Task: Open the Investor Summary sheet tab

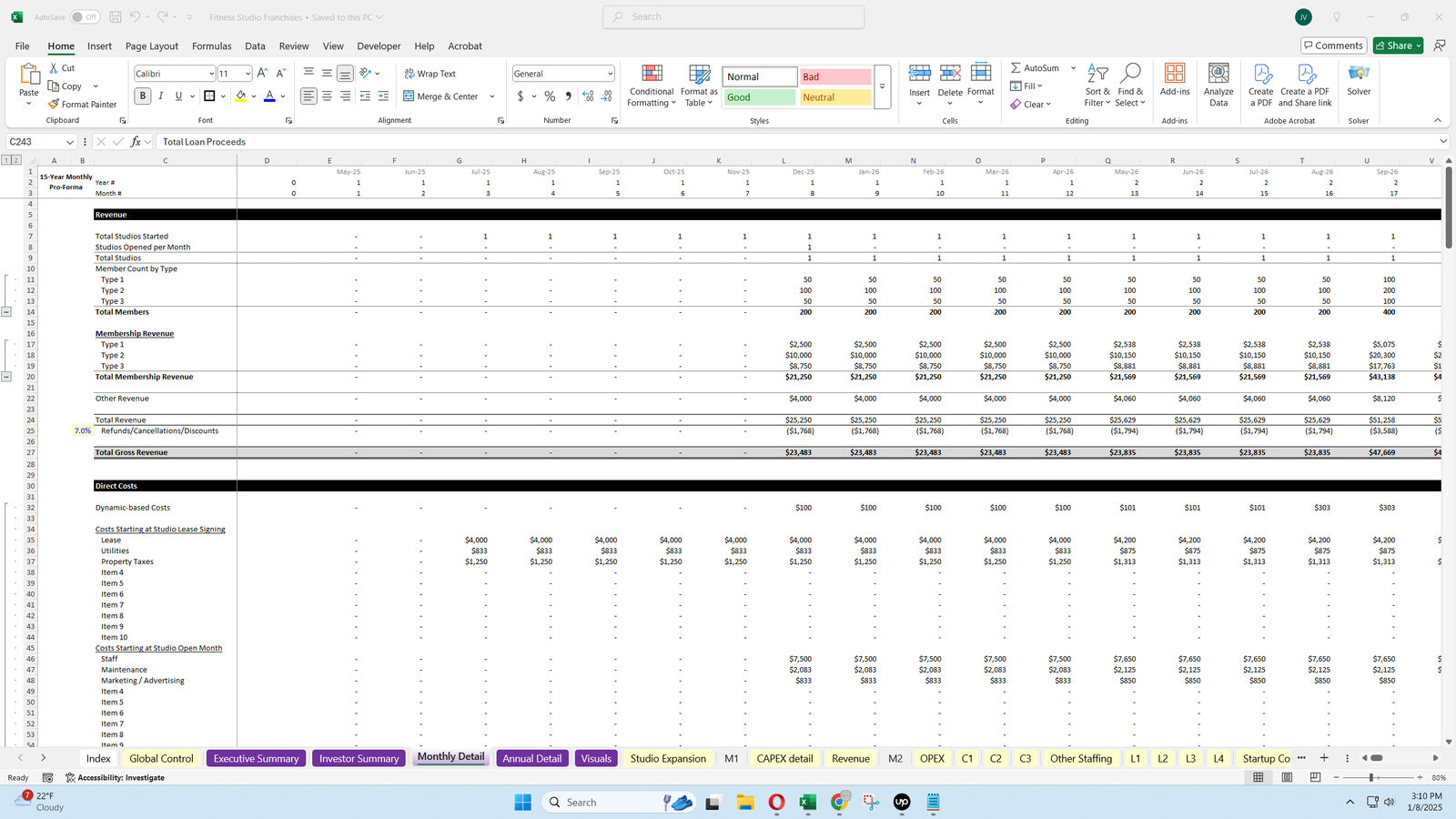Action: coord(358,757)
